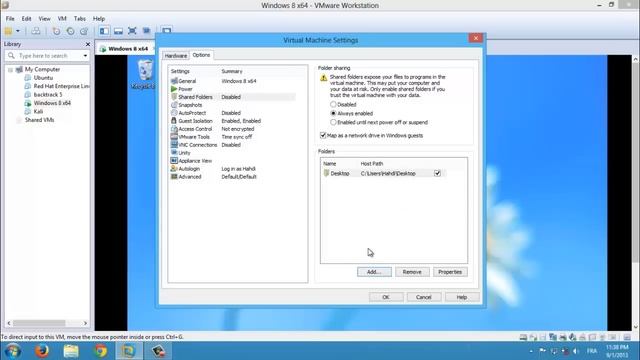Switch to the Hardware tab

tap(176, 56)
